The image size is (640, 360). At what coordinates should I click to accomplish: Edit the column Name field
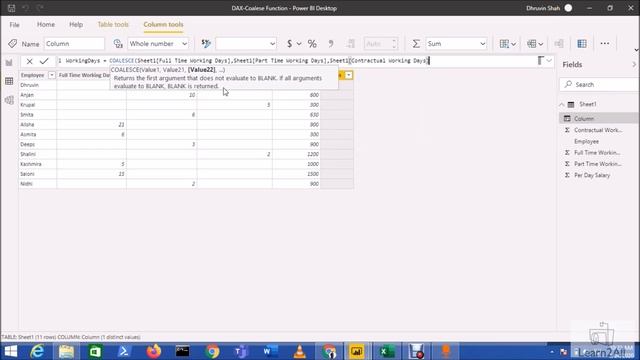coord(74,44)
